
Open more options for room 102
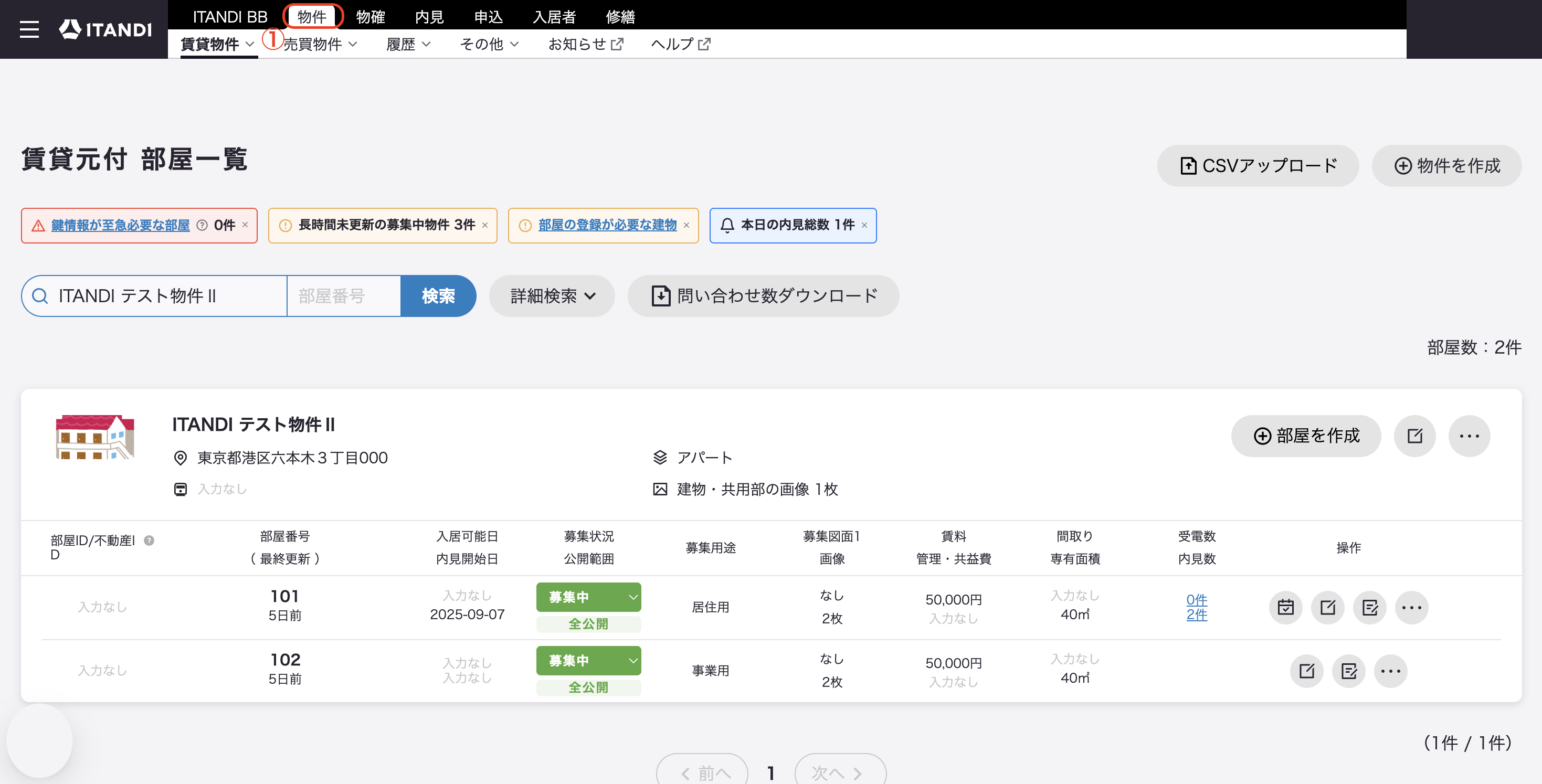tap(1390, 671)
